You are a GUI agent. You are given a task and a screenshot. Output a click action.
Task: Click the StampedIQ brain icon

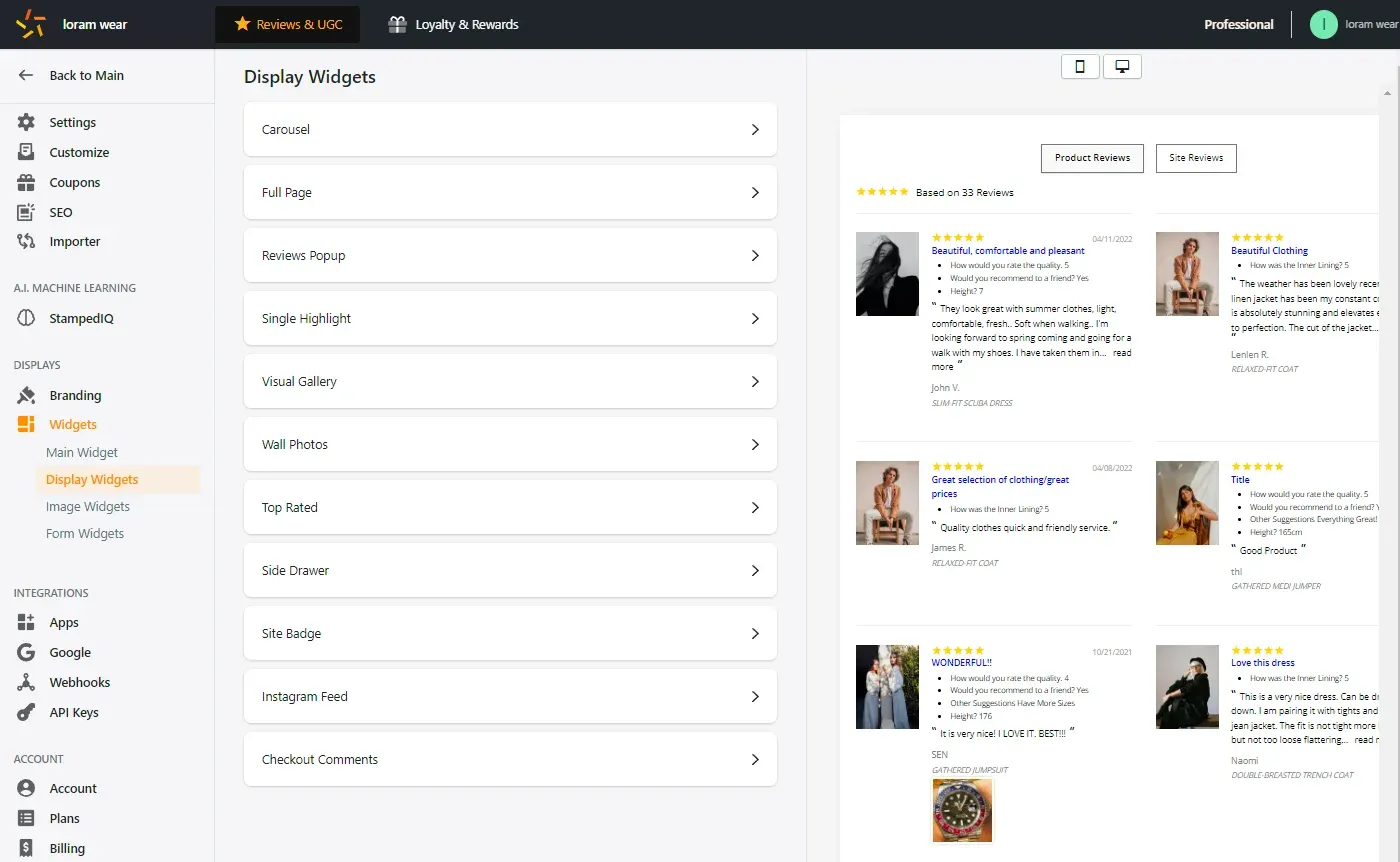[x=27, y=318]
